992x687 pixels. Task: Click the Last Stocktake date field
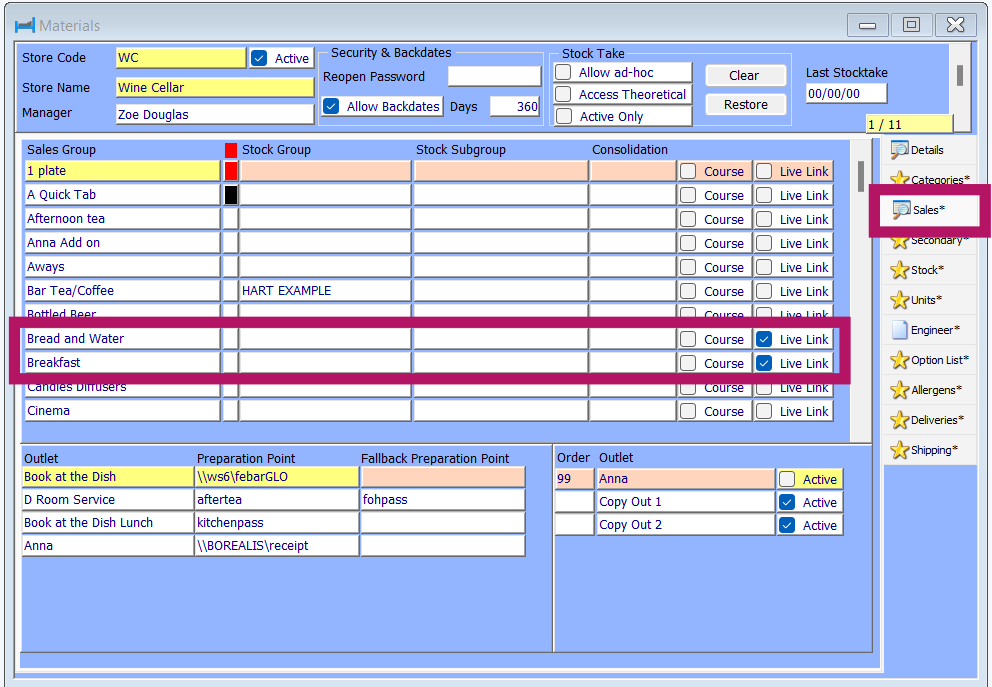coord(846,94)
